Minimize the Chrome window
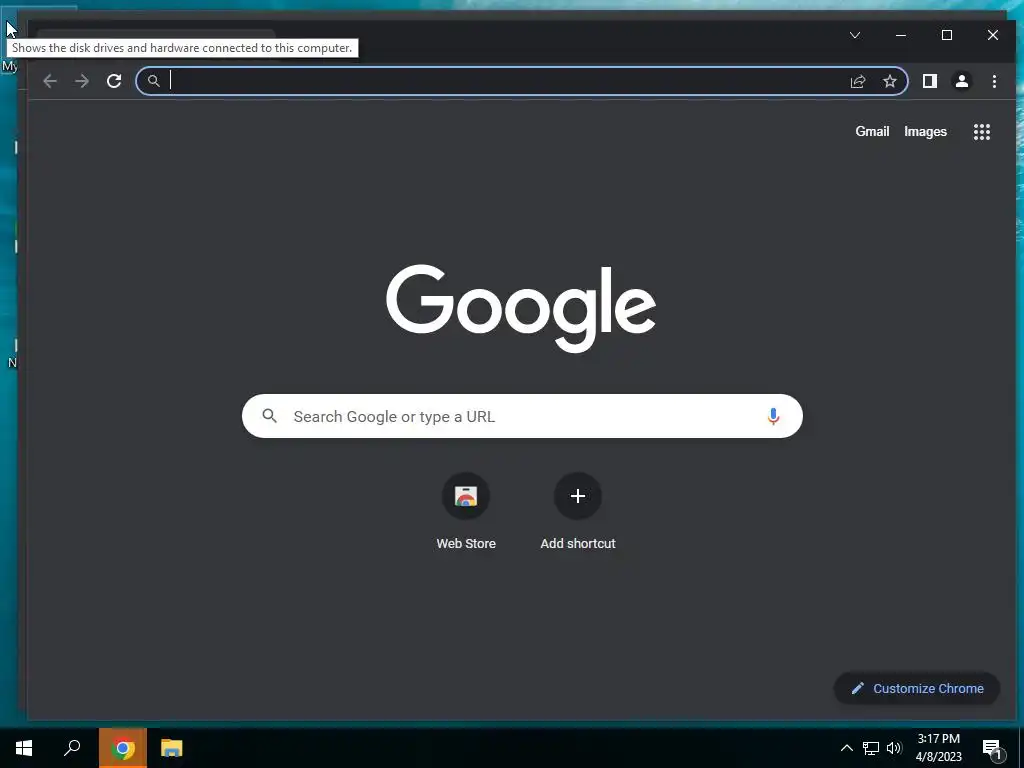This screenshot has width=1024, height=768. pyautogui.click(x=901, y=35)
